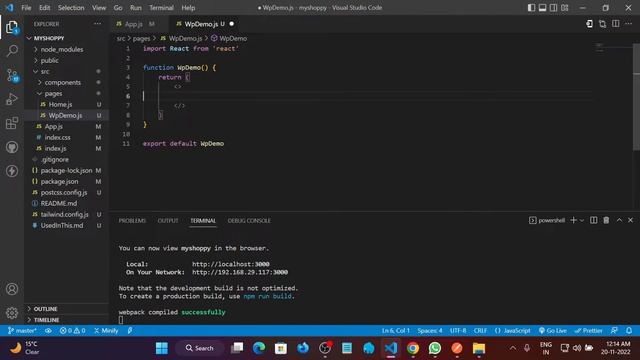Open Explorer more actions ellipsis
The image size is (640, 360).
(x=97, y=24)
